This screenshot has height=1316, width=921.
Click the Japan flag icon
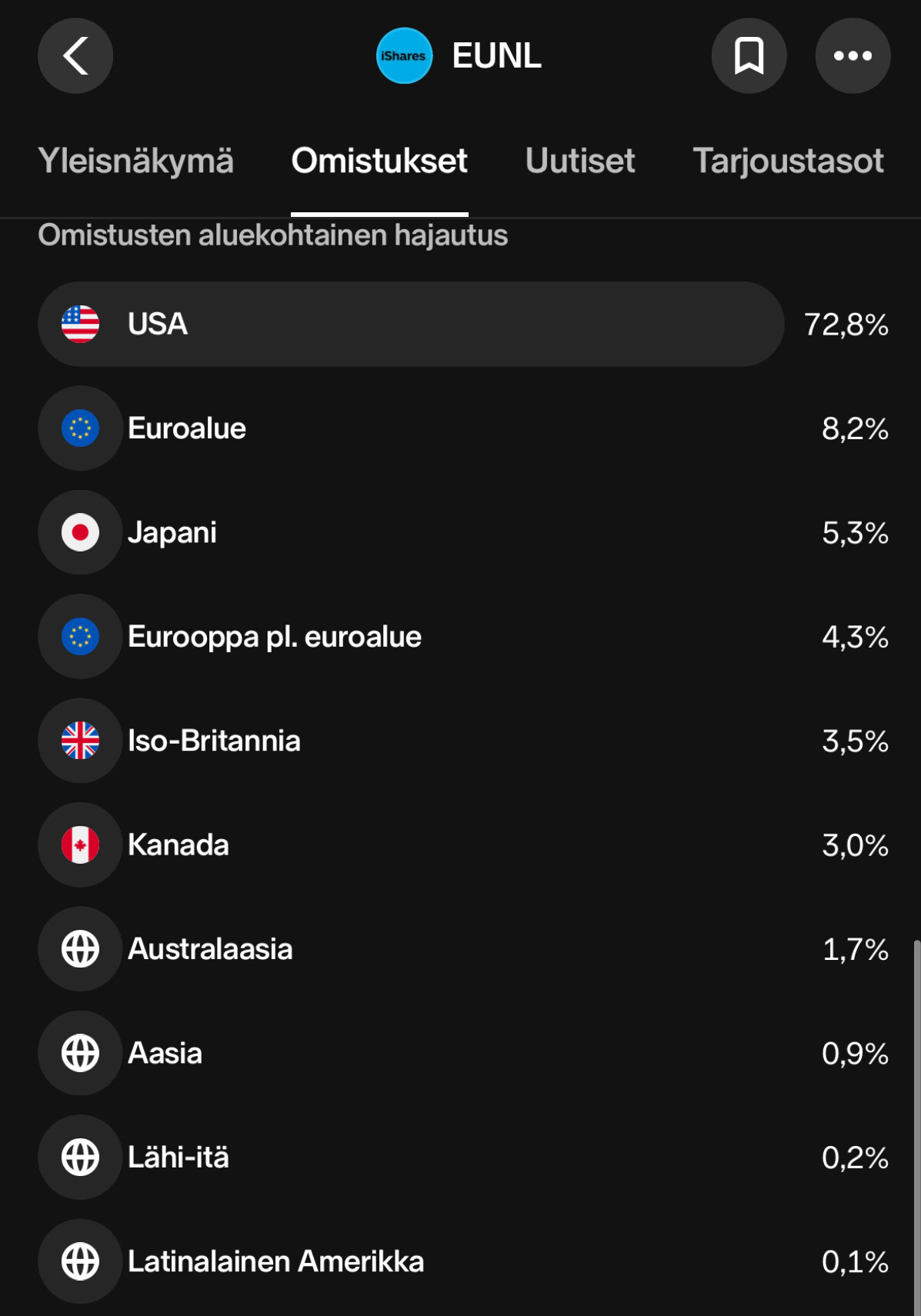[x=81, y=532]
